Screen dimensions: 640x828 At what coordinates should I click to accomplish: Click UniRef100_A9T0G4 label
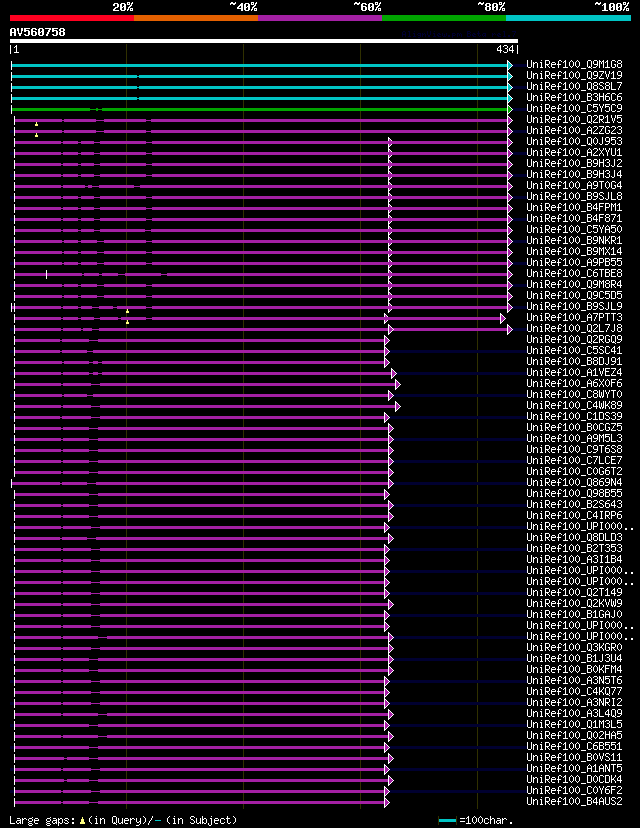click(x=574, y=185)
